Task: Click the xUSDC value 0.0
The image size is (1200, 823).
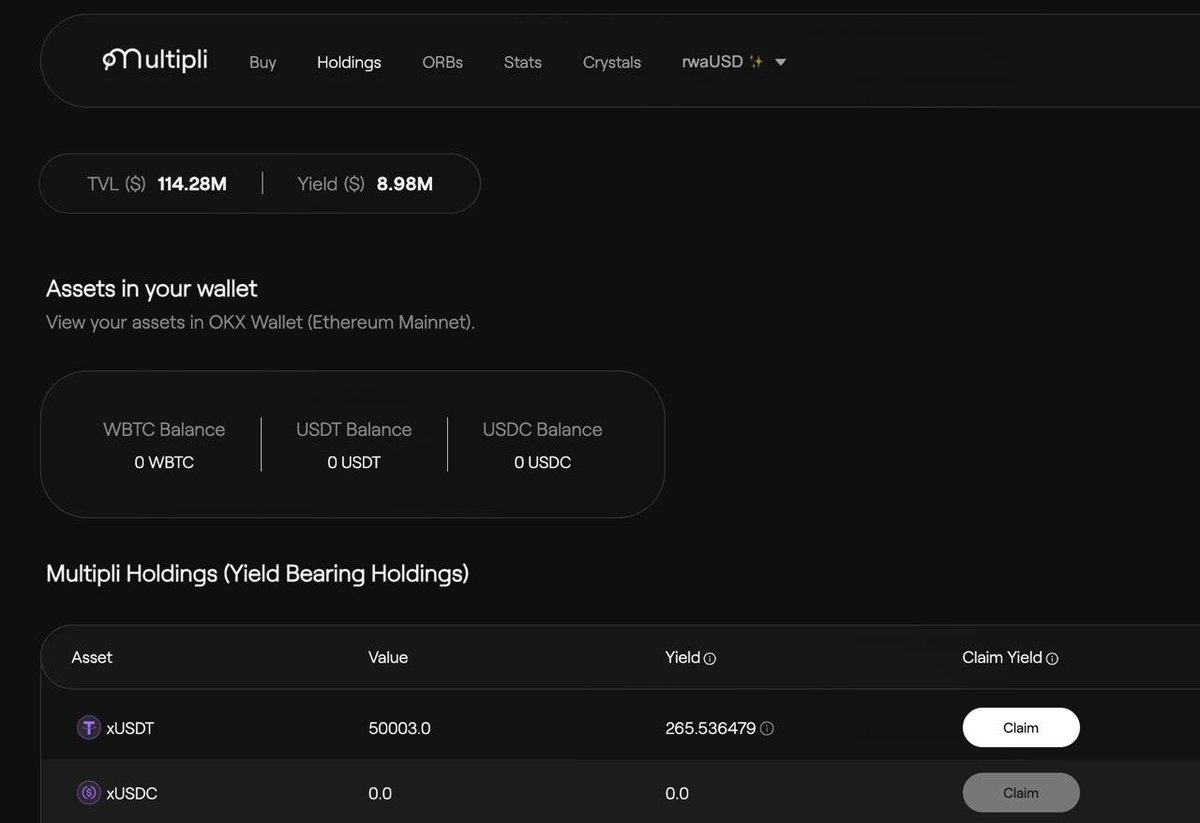Action: [380, 793]
